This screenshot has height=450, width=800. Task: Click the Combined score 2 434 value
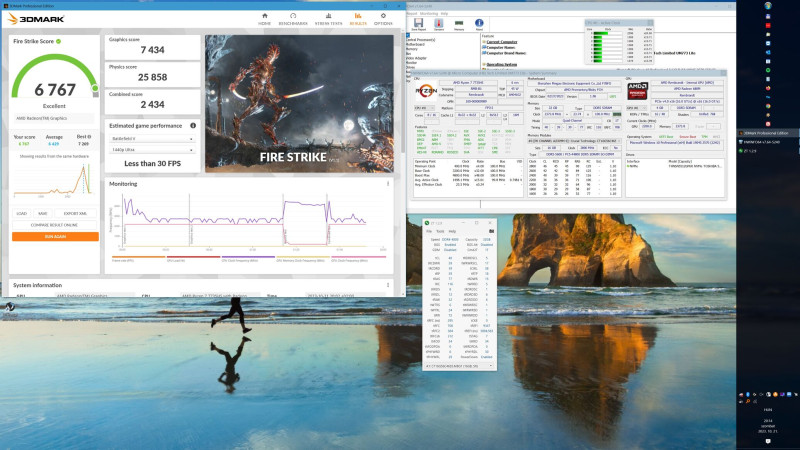pyautogui.click(x=152, y=105)
